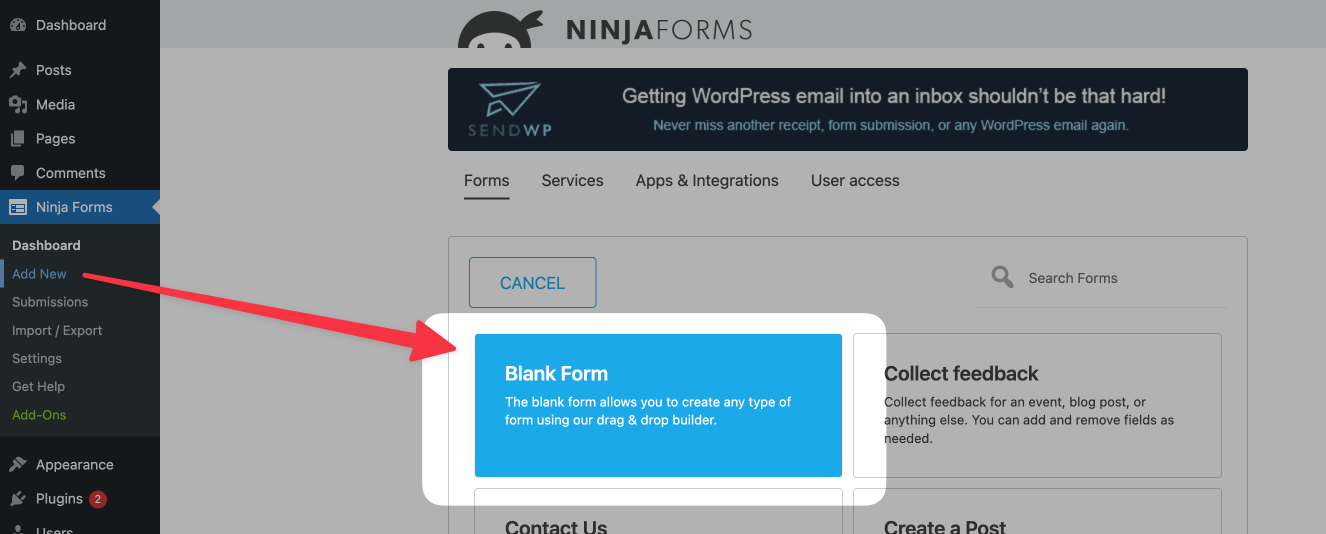
Task: Click the Plugins plug icon
Action: click(x=18, y=498)
